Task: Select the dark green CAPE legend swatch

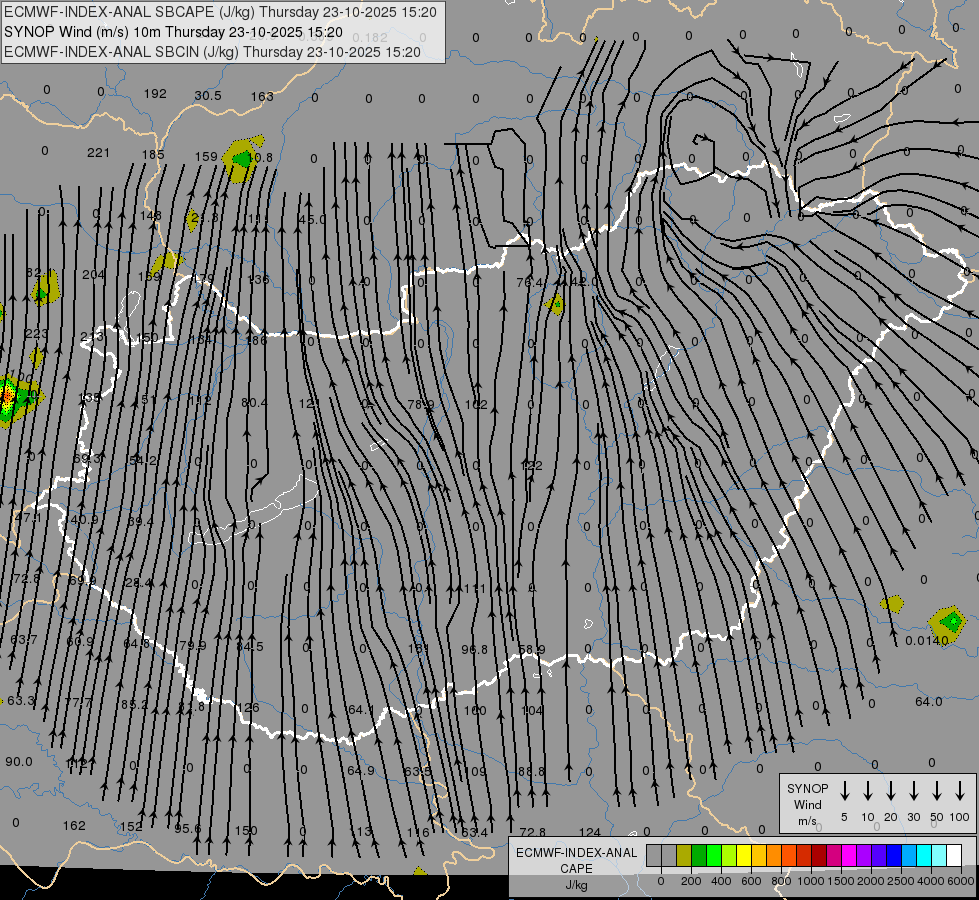Action: (699, 856)
